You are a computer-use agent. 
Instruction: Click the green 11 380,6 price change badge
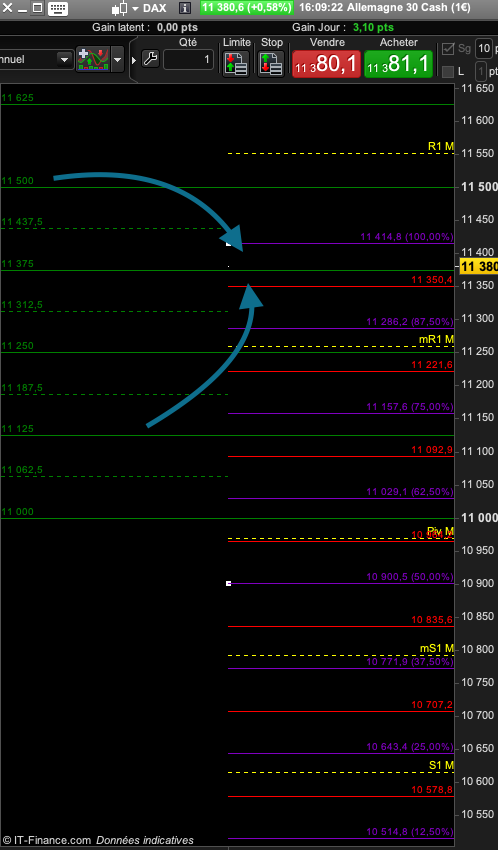pos(247,8)
